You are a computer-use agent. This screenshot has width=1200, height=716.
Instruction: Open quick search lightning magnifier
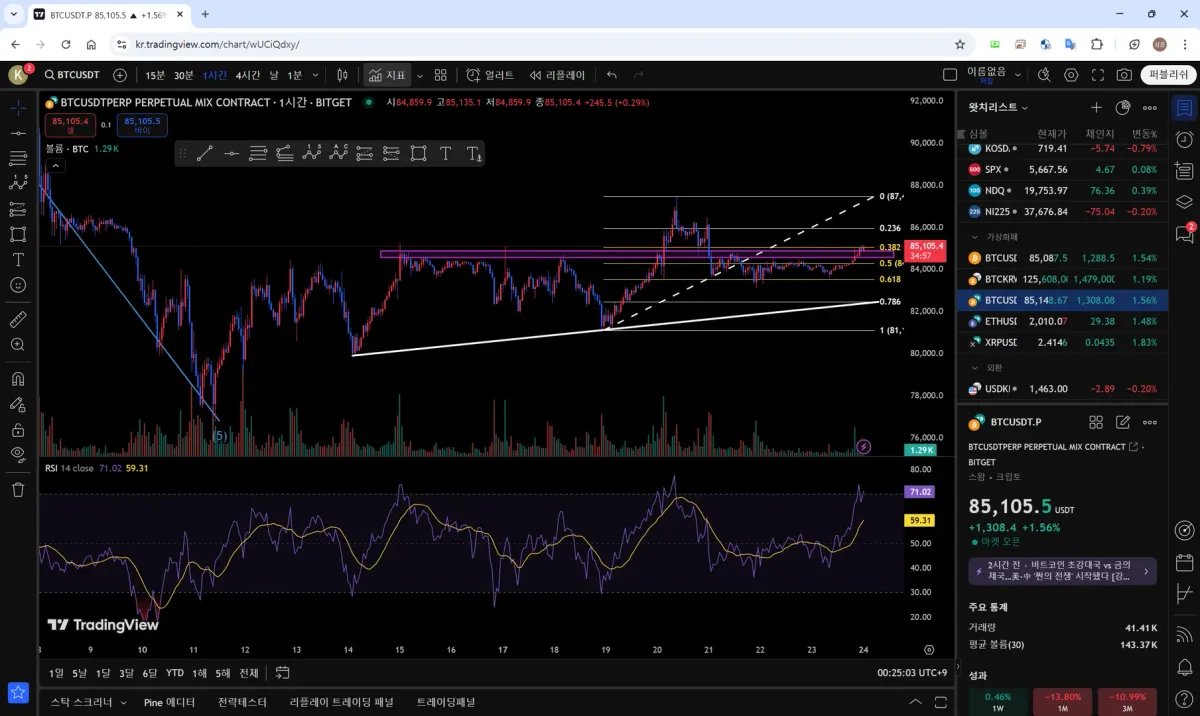point(1045,75)
